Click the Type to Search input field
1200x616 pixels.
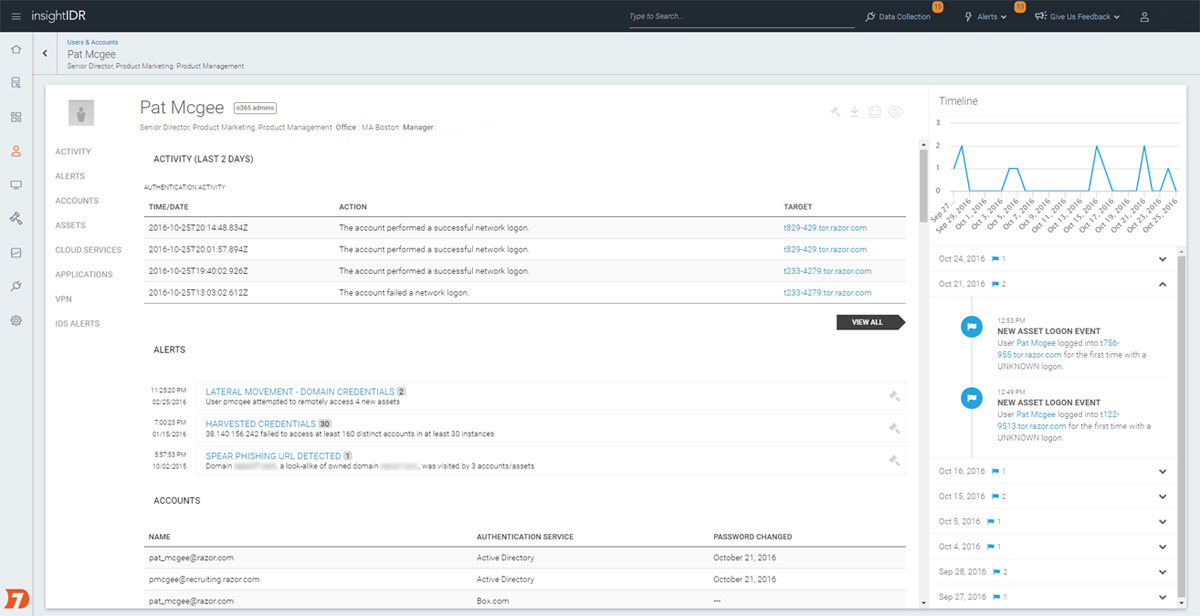click(x=741, y=17)
